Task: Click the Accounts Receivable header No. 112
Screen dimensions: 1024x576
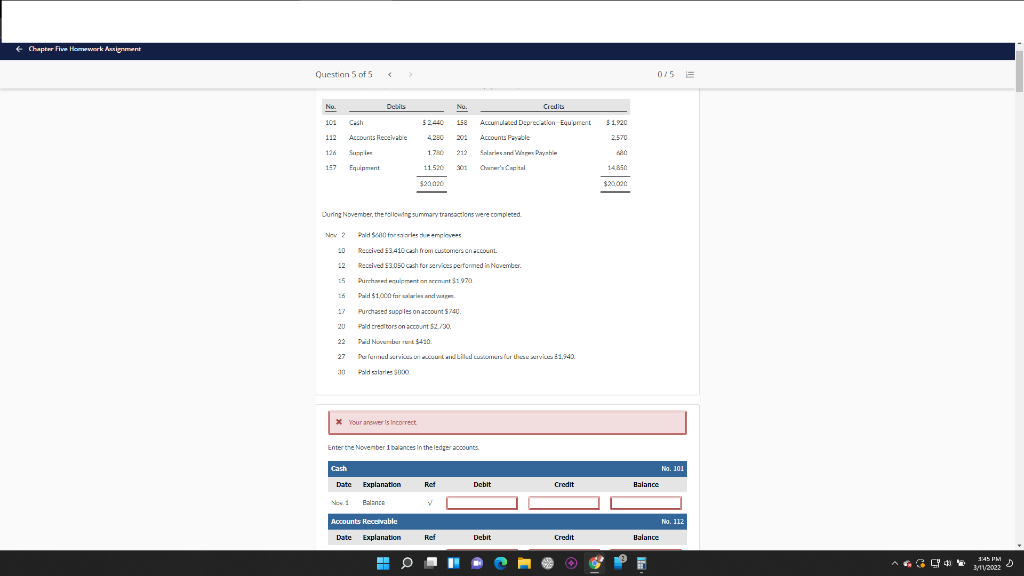Action: [x=507, y=522]
